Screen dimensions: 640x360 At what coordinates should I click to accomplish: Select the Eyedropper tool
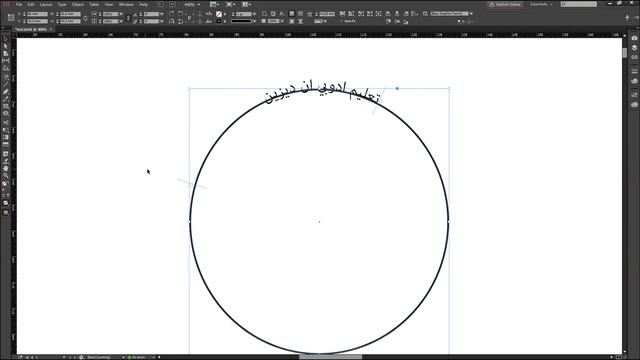point(5,161)
